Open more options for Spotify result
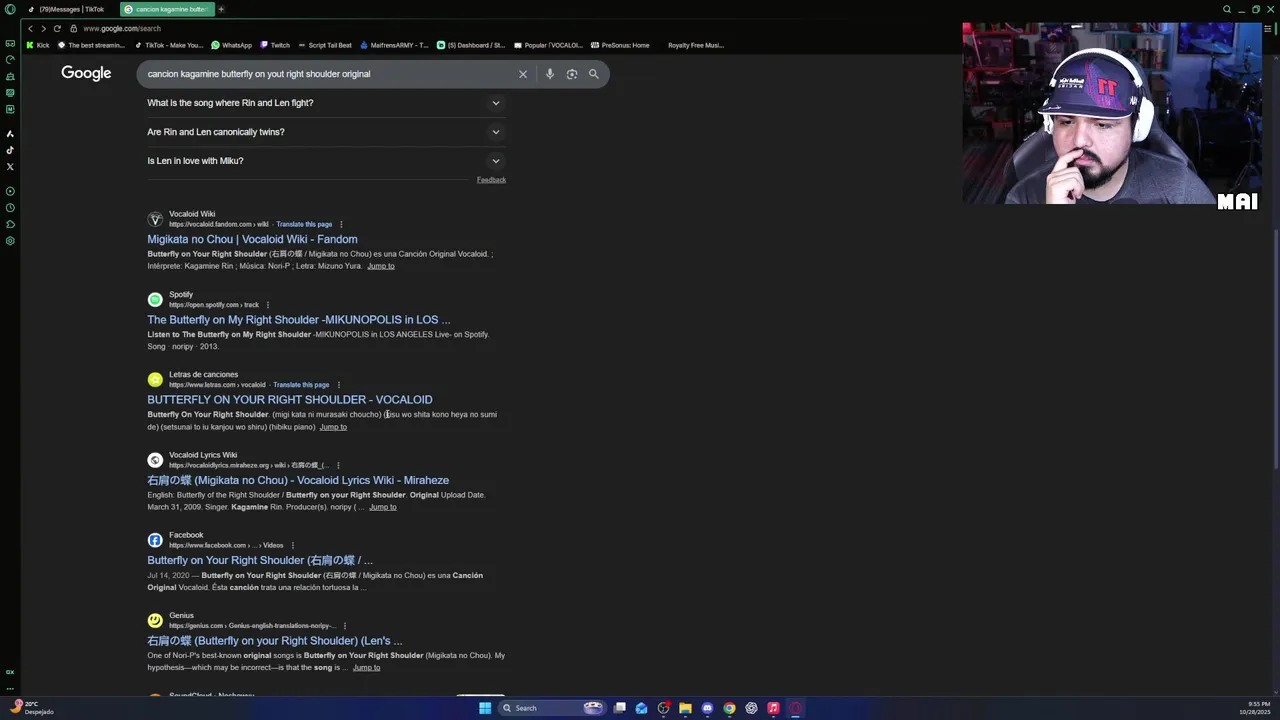This screenshot has height=720, width=1280. tap(268, 305)
